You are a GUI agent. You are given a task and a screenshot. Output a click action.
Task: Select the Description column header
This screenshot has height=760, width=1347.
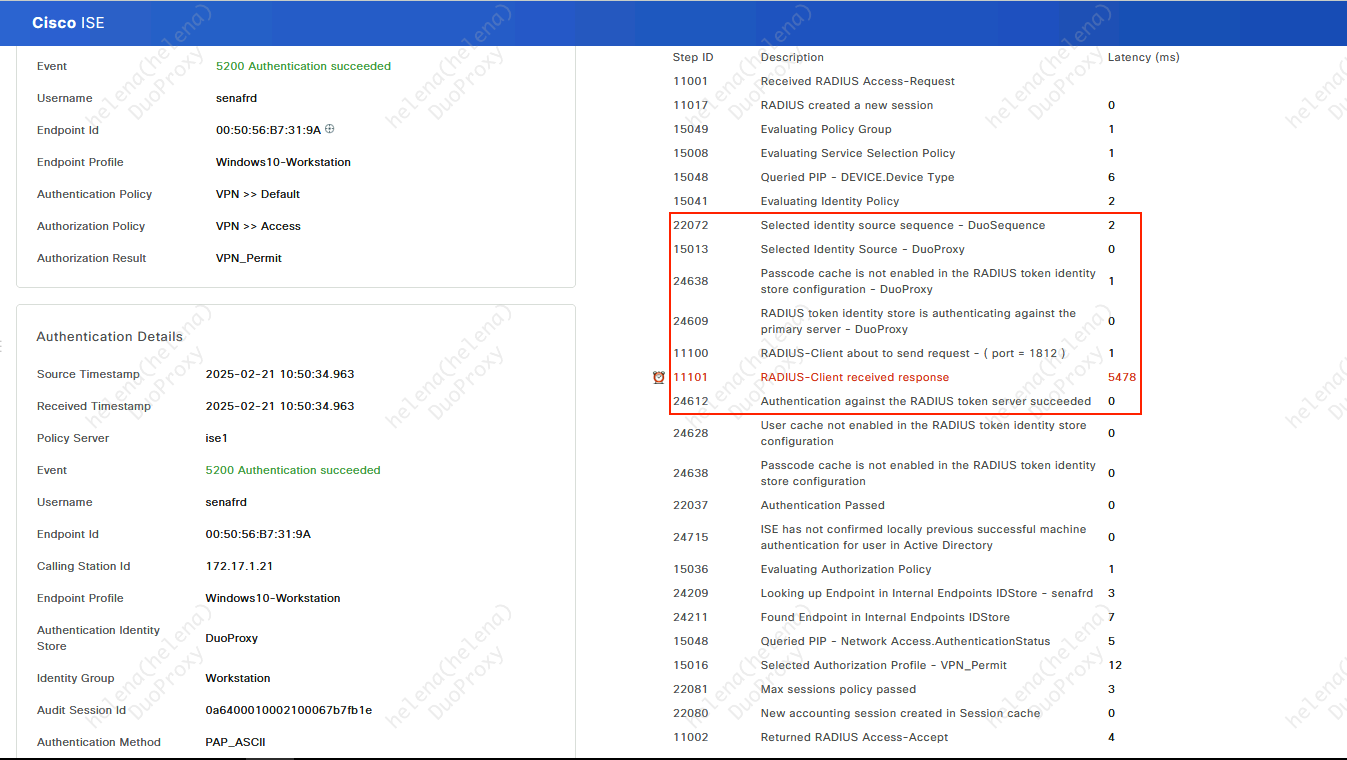pyautogui.click(x=792, y=57)
